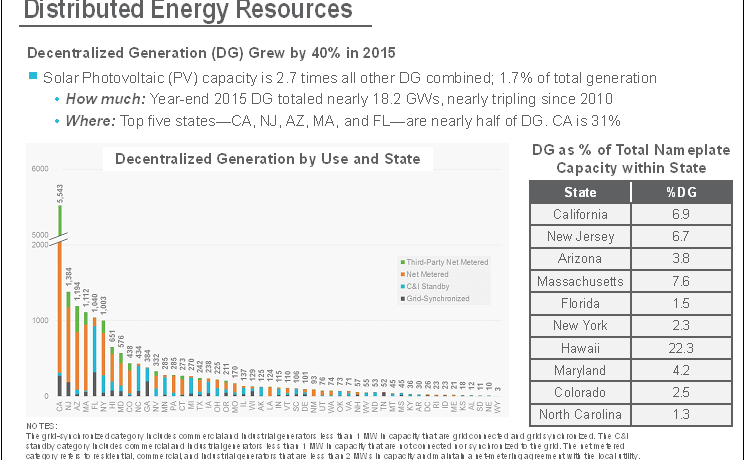Click the chart title Decentralized Generation by Use
This screenshot has height=460, width=745.
pos(268,159)
